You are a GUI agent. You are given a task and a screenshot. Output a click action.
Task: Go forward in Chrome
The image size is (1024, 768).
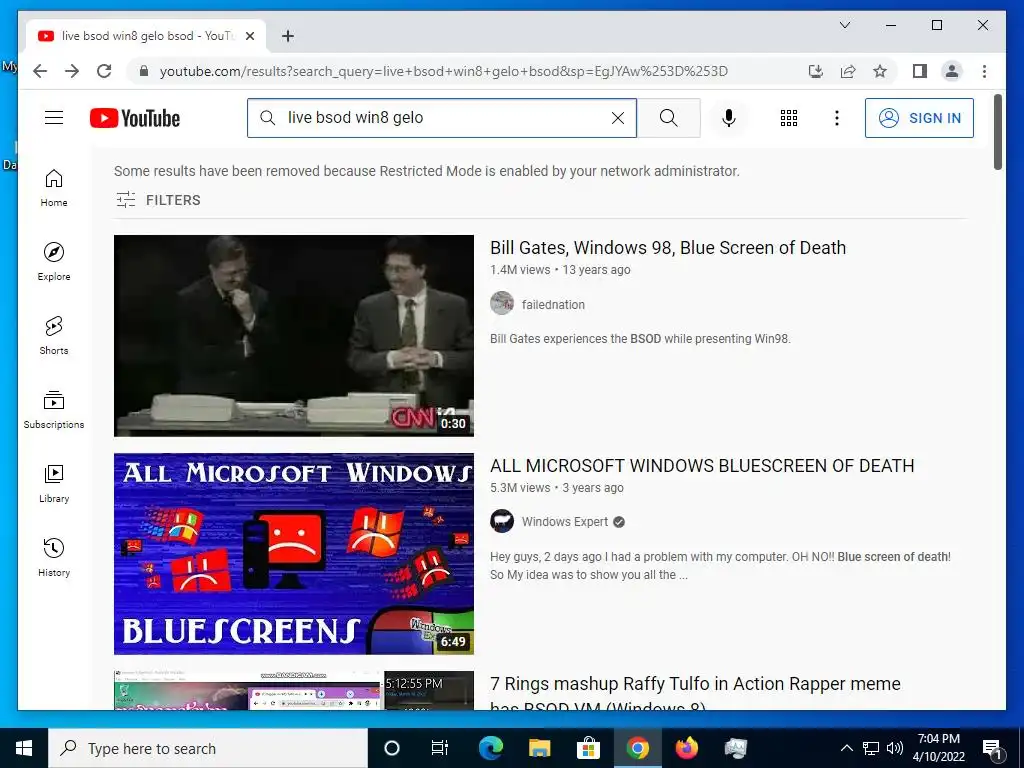(x=72, y=71)
